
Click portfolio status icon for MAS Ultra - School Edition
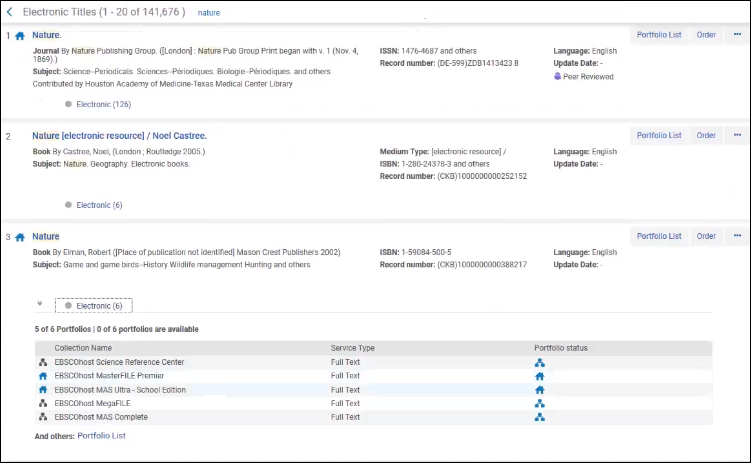click(x=540, y=390)
